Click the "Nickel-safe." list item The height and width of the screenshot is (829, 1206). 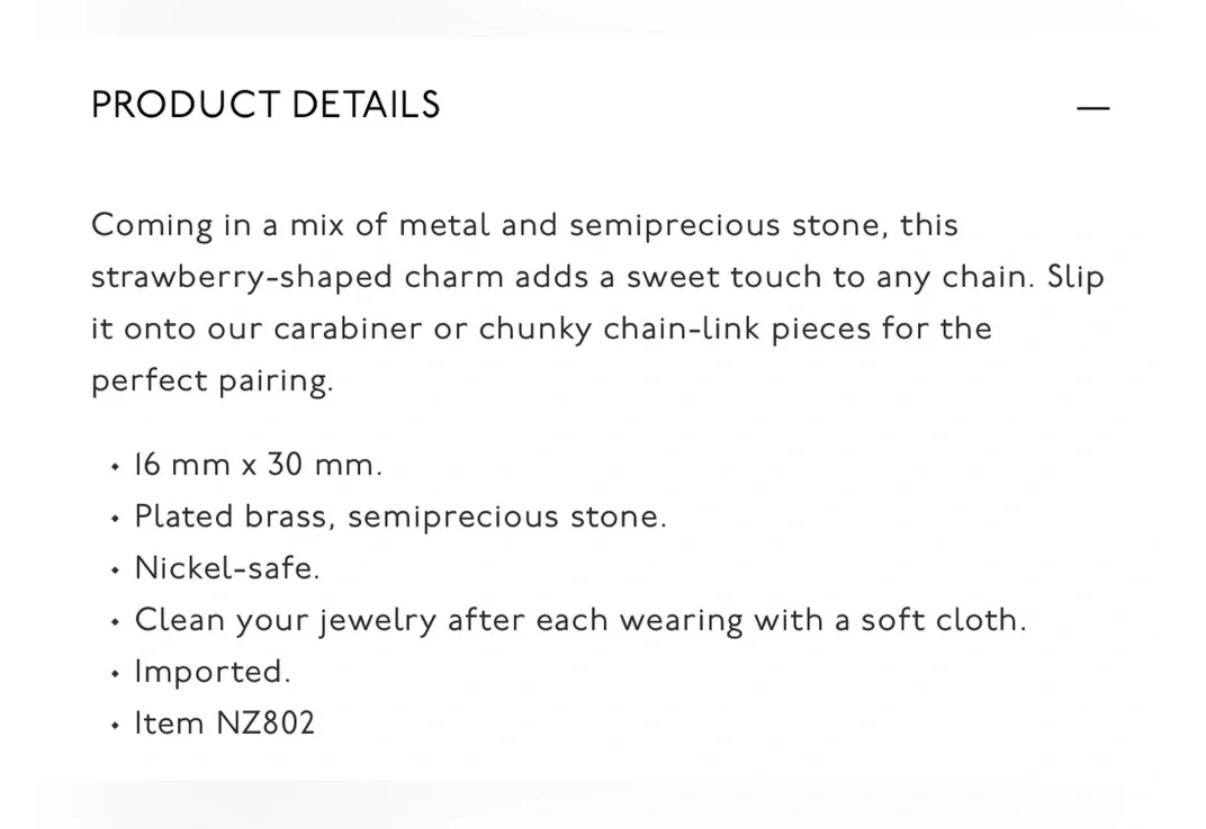[227, 568]
